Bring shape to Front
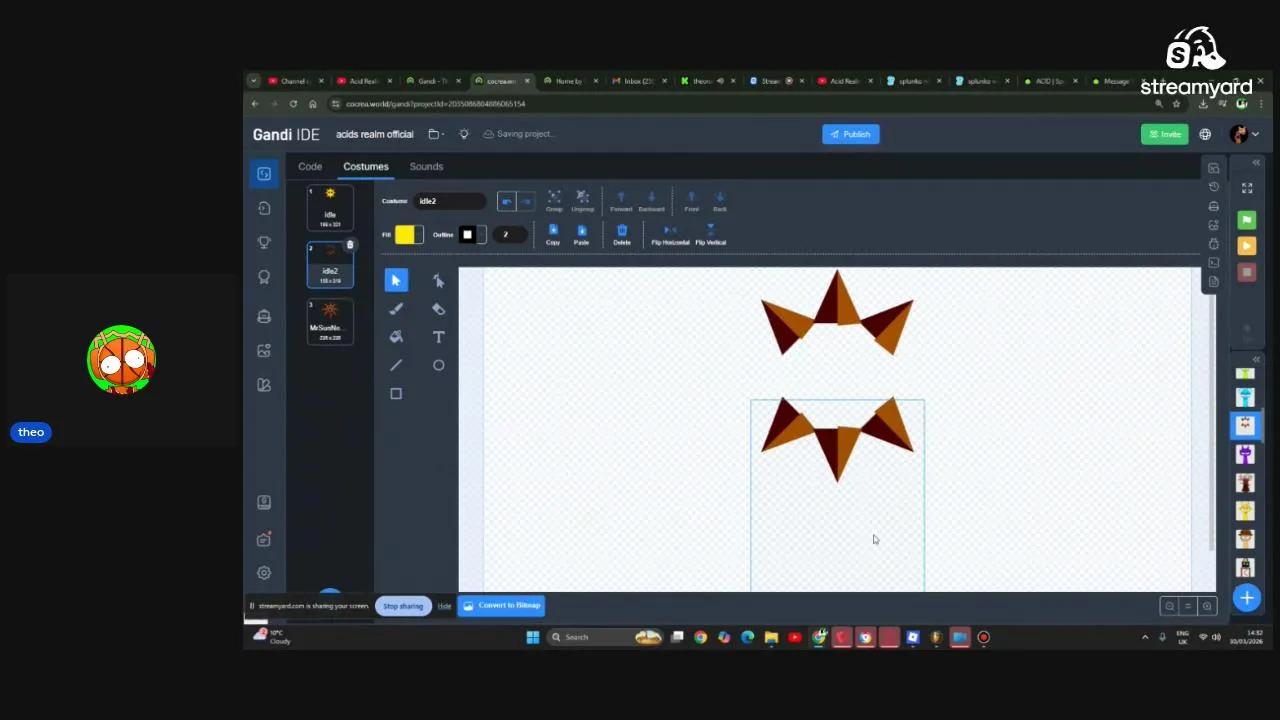 pyautogui.click(x=691, y=201)
